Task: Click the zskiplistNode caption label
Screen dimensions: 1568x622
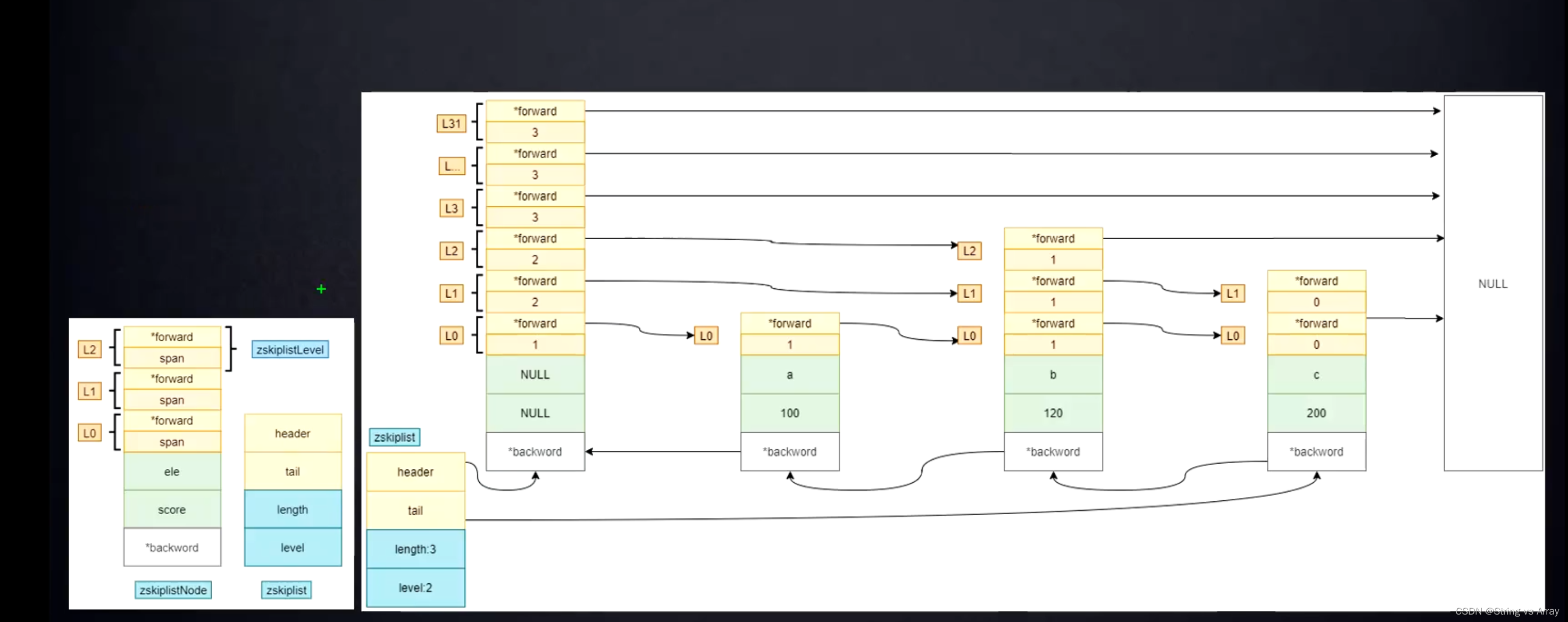Action: pyautogui.click(x=173, y=590)
